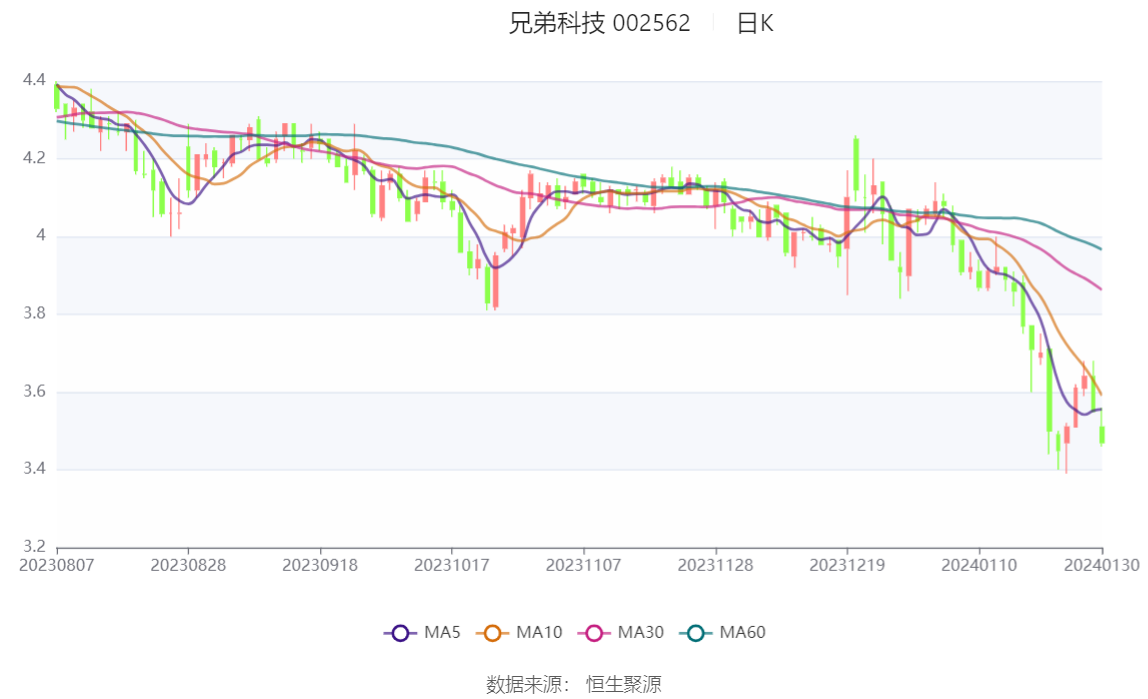1148x699 pixels.
Task: Select the 20230828 x-axis date label
Action: 188,566
